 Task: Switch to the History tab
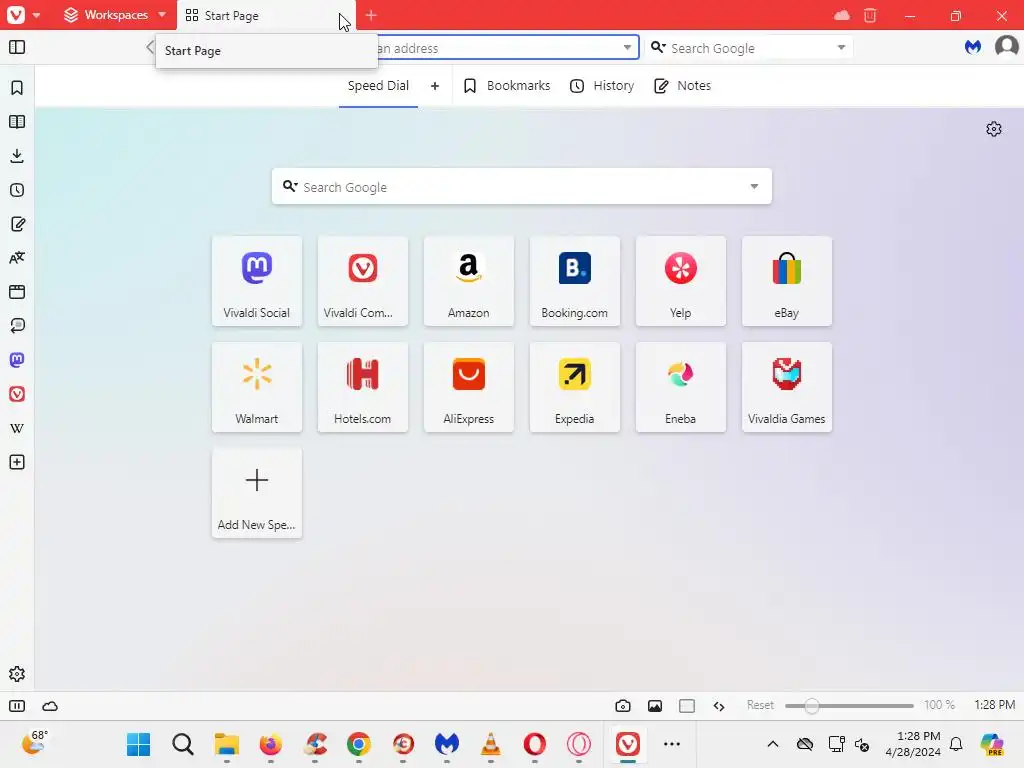click(x=601, y=86)
